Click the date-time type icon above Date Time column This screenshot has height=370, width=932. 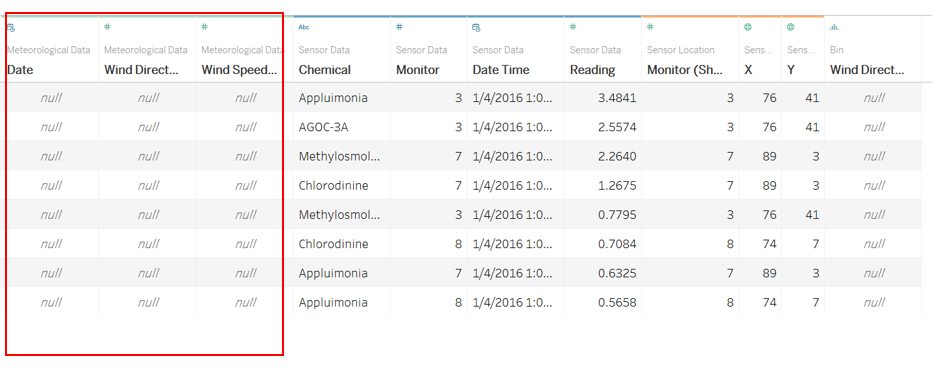pyautogui.click(x=476, y=27)
